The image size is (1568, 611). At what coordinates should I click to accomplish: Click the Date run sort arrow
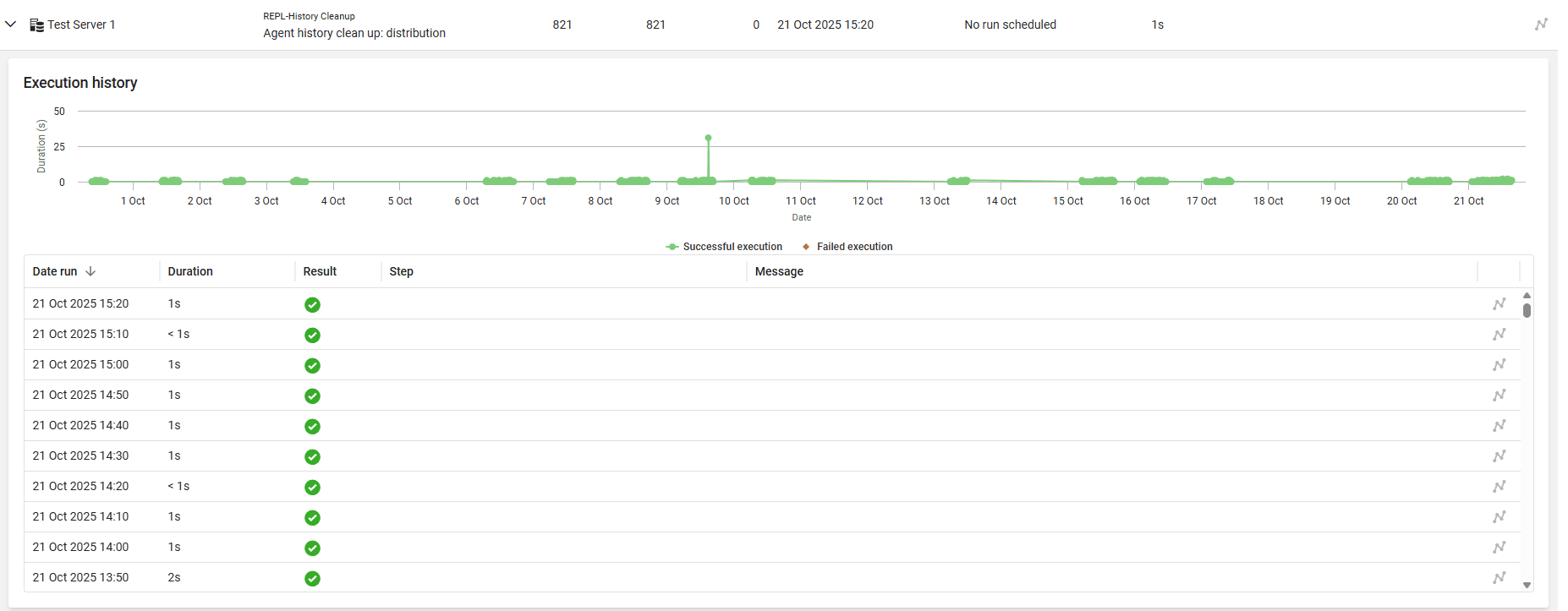[90, 271]
